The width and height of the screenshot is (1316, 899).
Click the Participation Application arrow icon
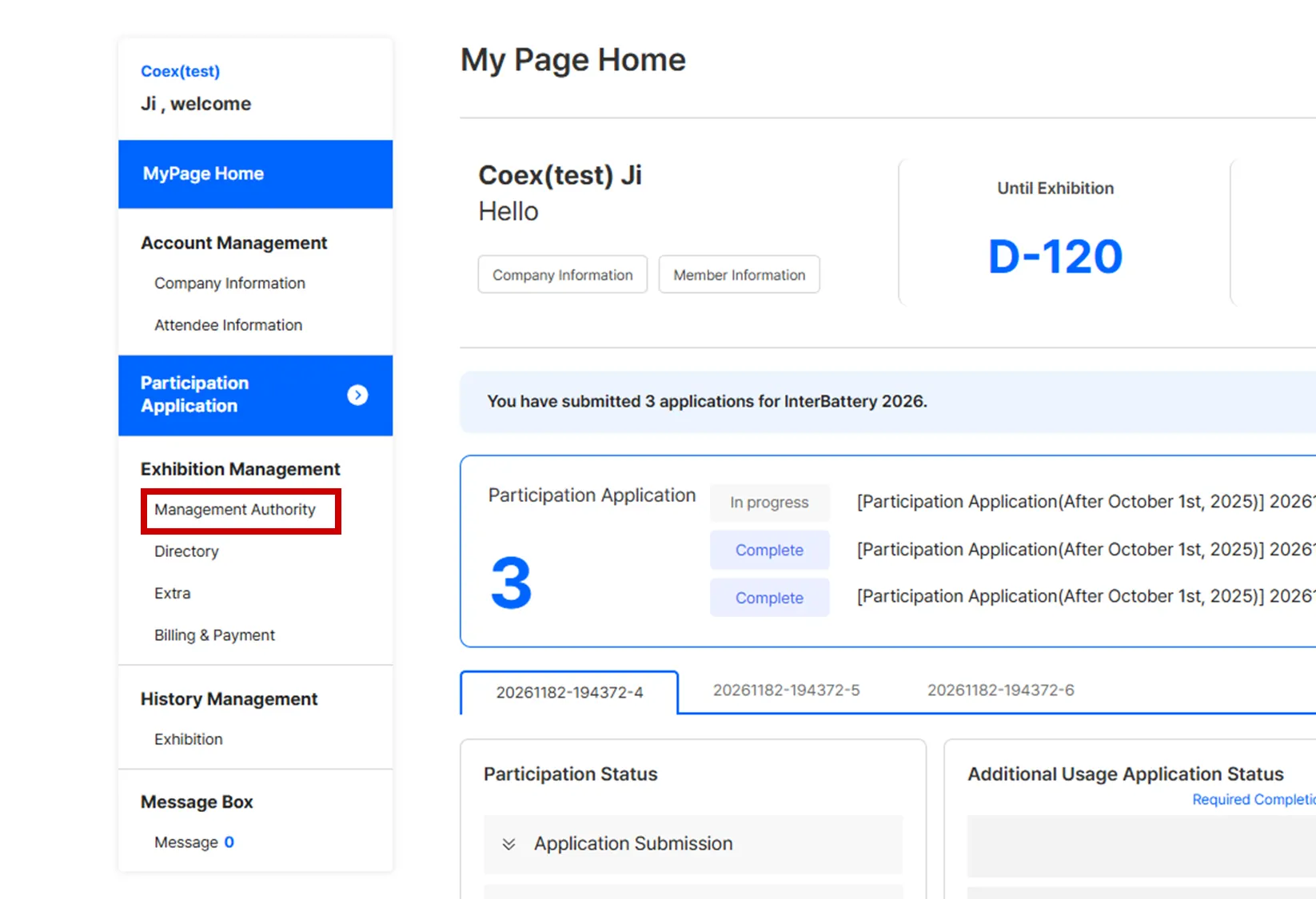tap(357, 395)
